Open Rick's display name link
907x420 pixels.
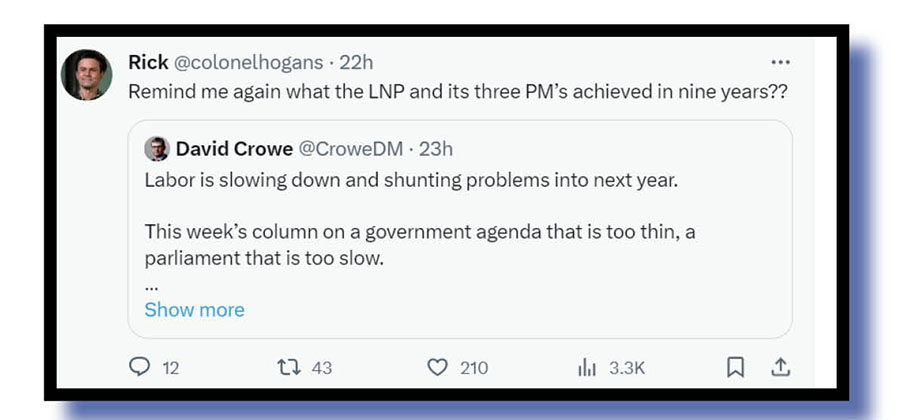148,62
